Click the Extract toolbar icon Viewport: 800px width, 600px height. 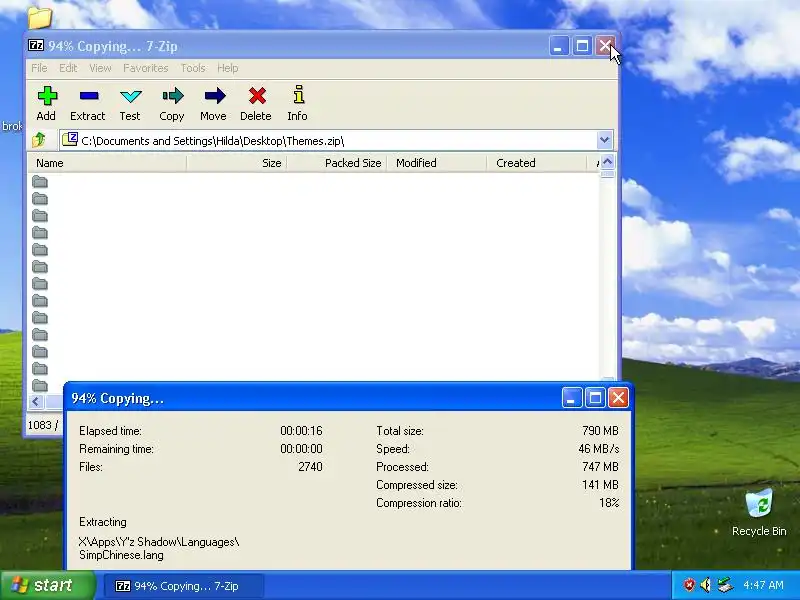pos(88,104)
